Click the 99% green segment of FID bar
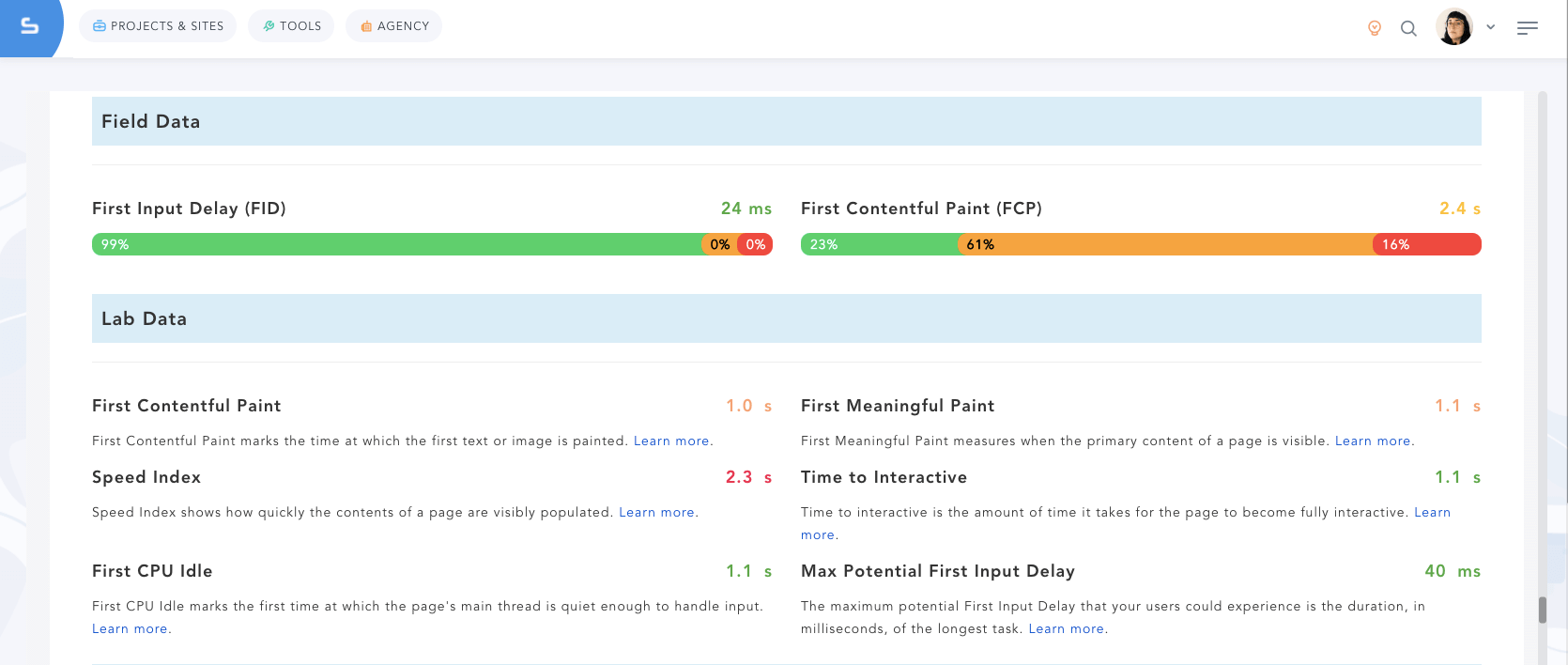Screen dimensions: 1568x665 [398, 244]
